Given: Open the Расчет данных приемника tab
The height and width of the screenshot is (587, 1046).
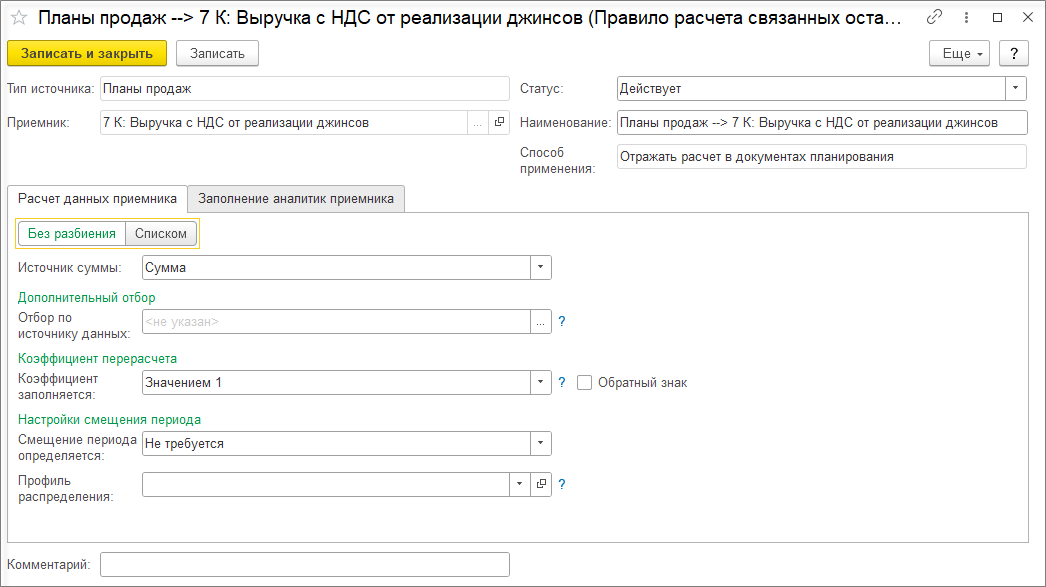Looking at the screenshot, I should tap(97, 199).
